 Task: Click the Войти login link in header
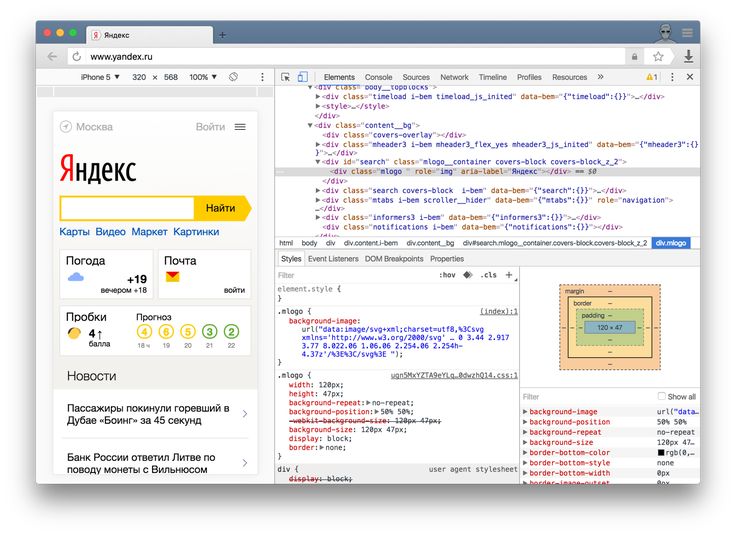[x=210, y=127]
